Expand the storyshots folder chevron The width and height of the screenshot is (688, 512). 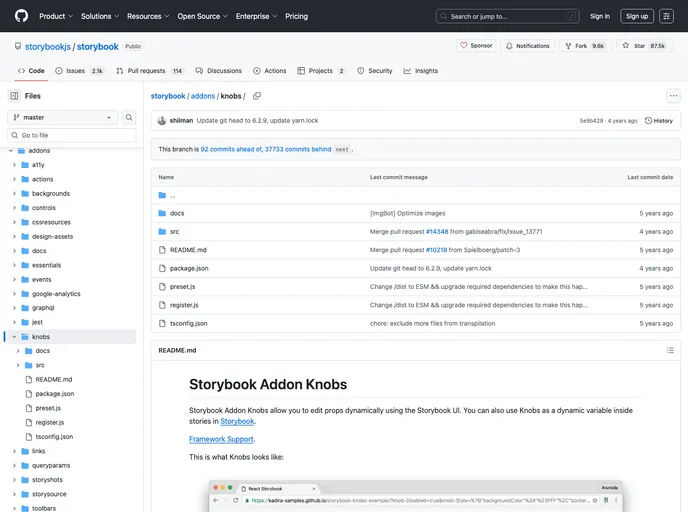(14, 480)
